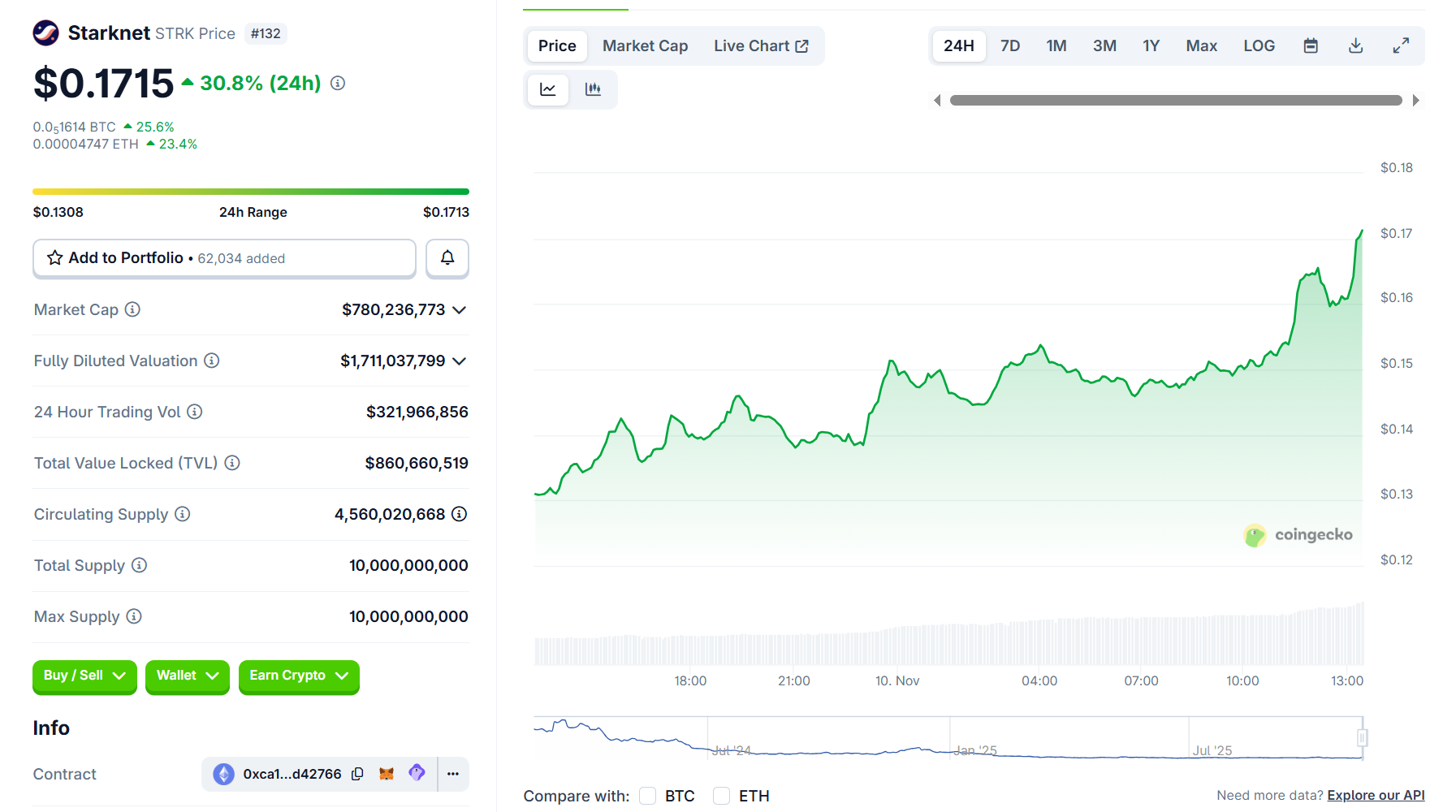Click Add to Portfolio button
The image size is (1456, 812).
(x=224, y=258)
